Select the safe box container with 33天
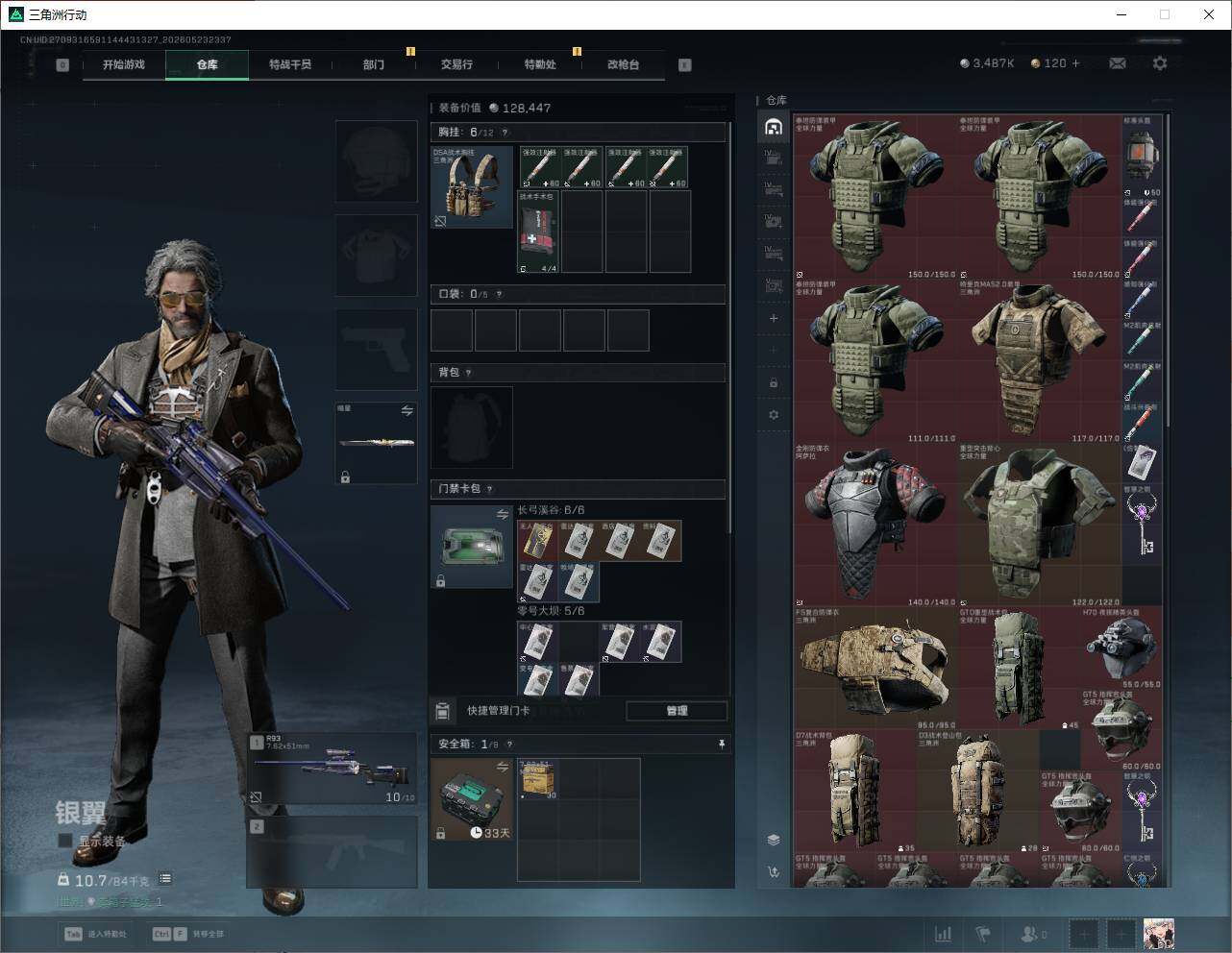 472,799
